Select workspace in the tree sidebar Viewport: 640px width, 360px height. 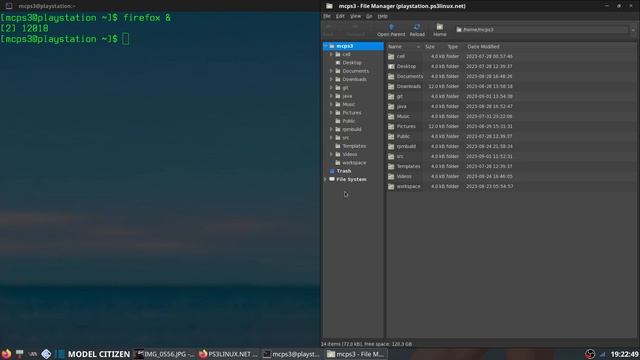pyautogui.click(x=353, y=162)
